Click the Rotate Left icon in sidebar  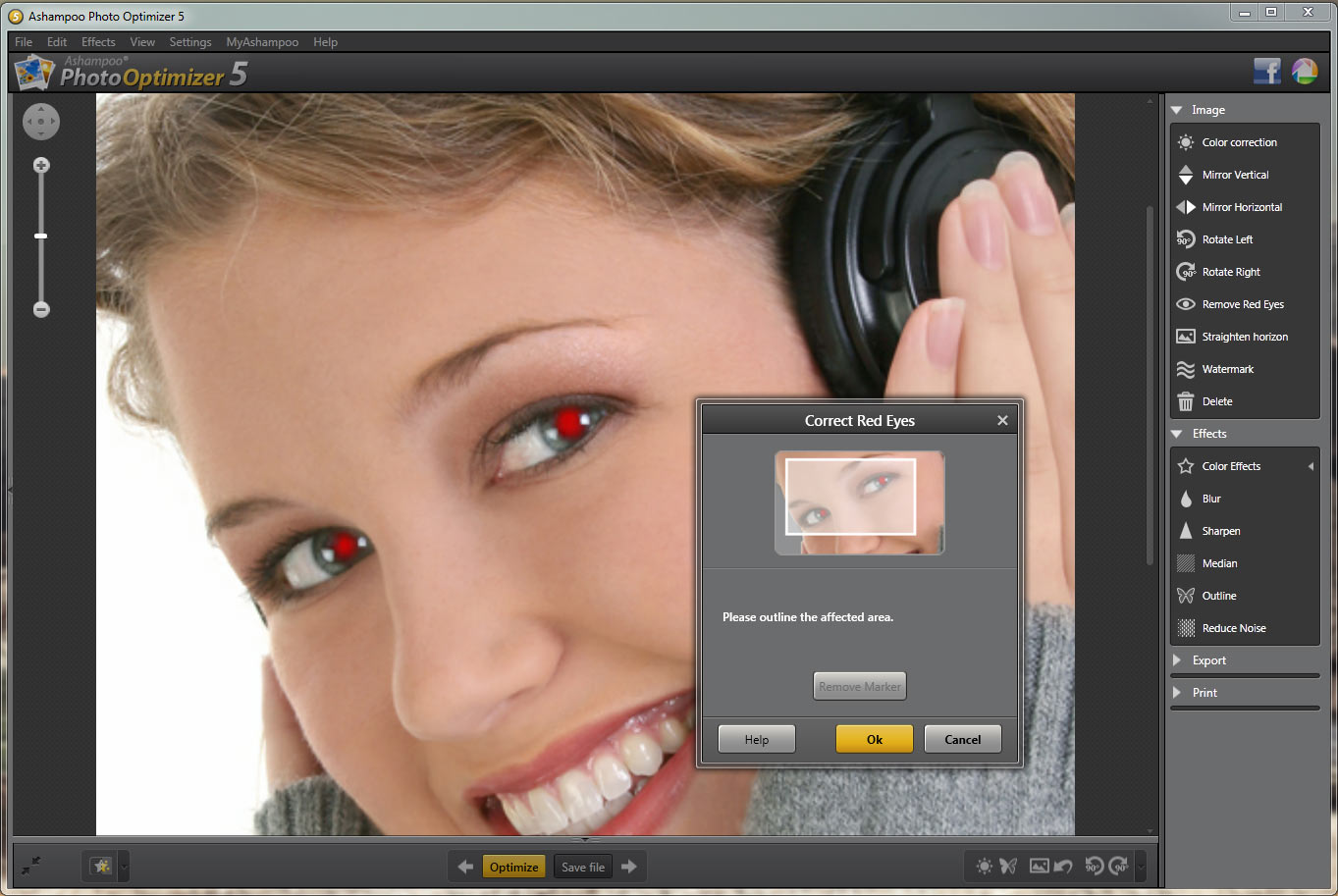point(1186,239)
